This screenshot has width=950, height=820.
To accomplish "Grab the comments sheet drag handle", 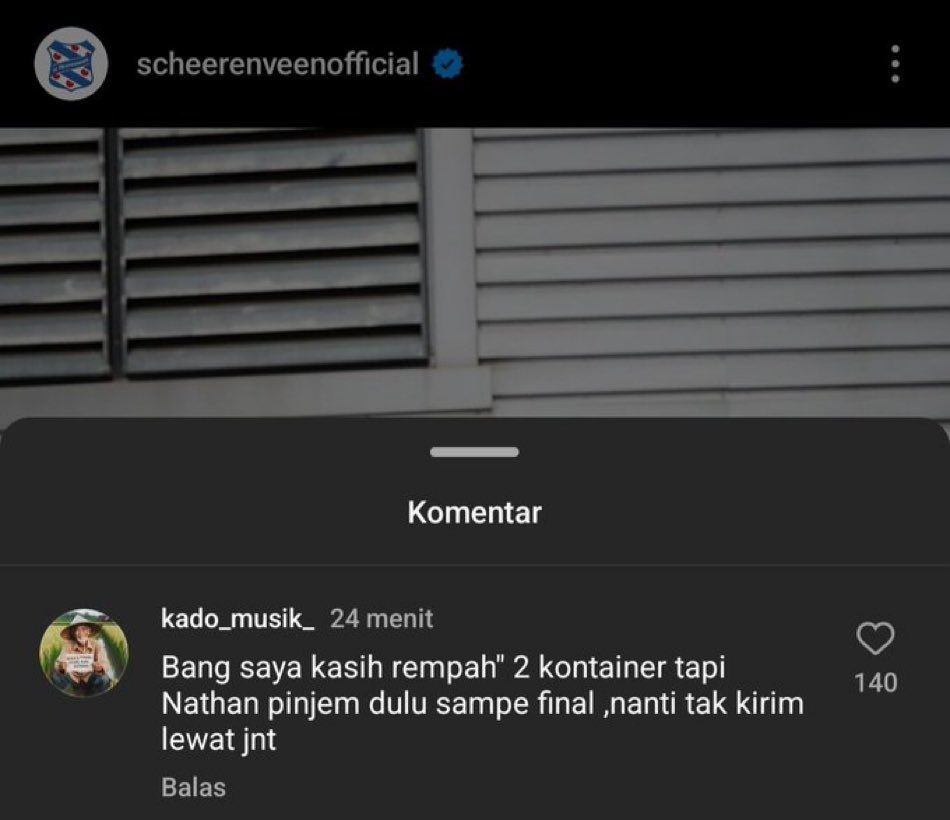I will [474, 452].
